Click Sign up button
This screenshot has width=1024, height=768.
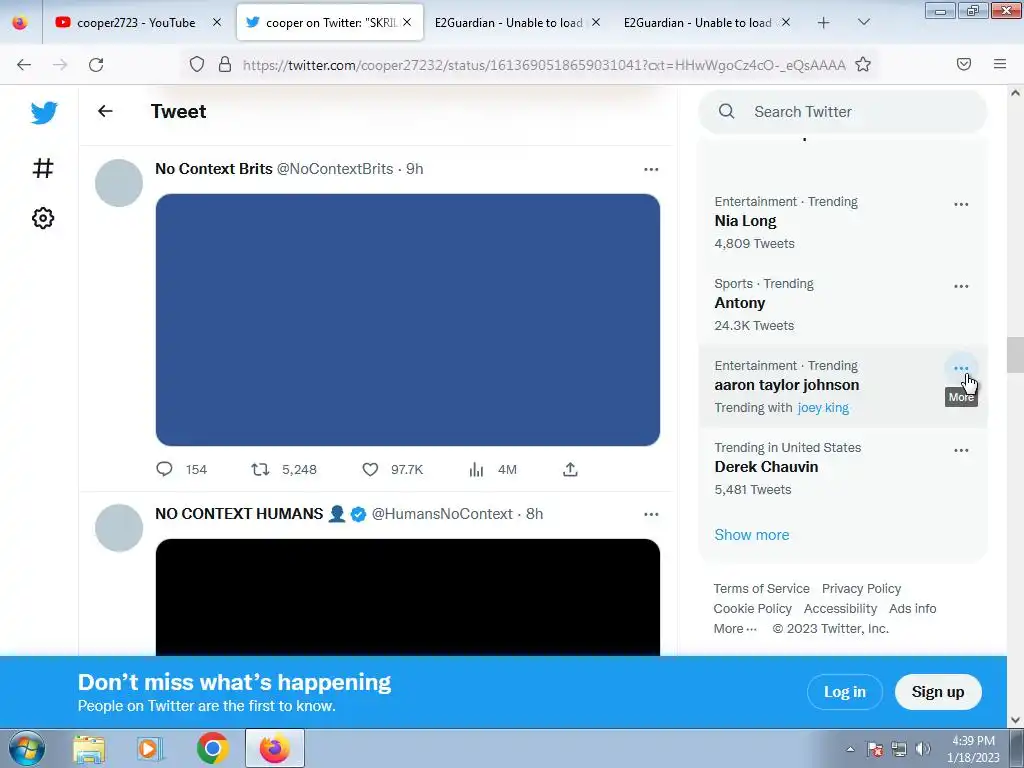click(938, 692)
